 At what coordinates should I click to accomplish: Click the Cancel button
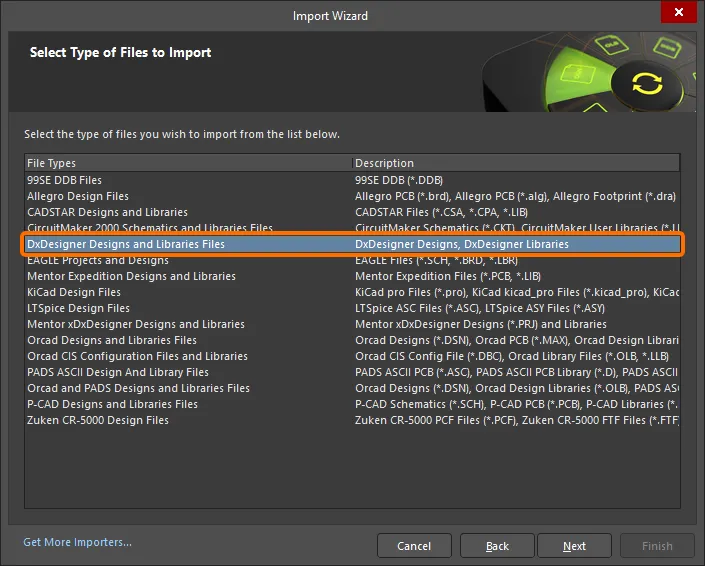414,546
